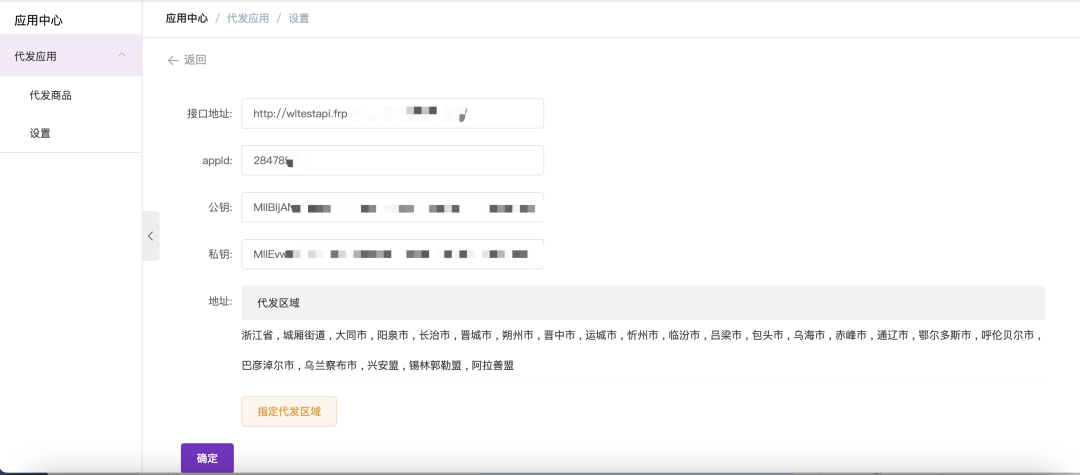This screenshot has height=475, width=1080.
Task: Click the 返回 back link
Action: 195,60
